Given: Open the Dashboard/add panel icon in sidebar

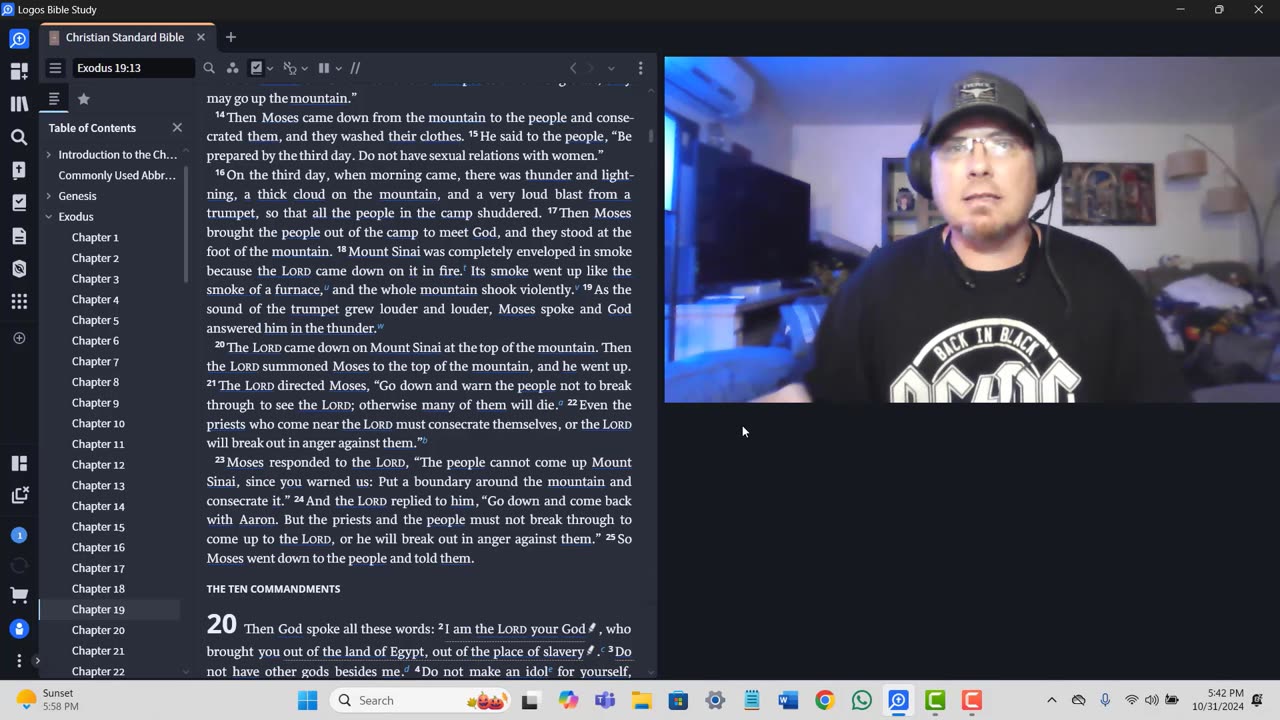Looking at the screenshot, I should click(x=19, y=71).
